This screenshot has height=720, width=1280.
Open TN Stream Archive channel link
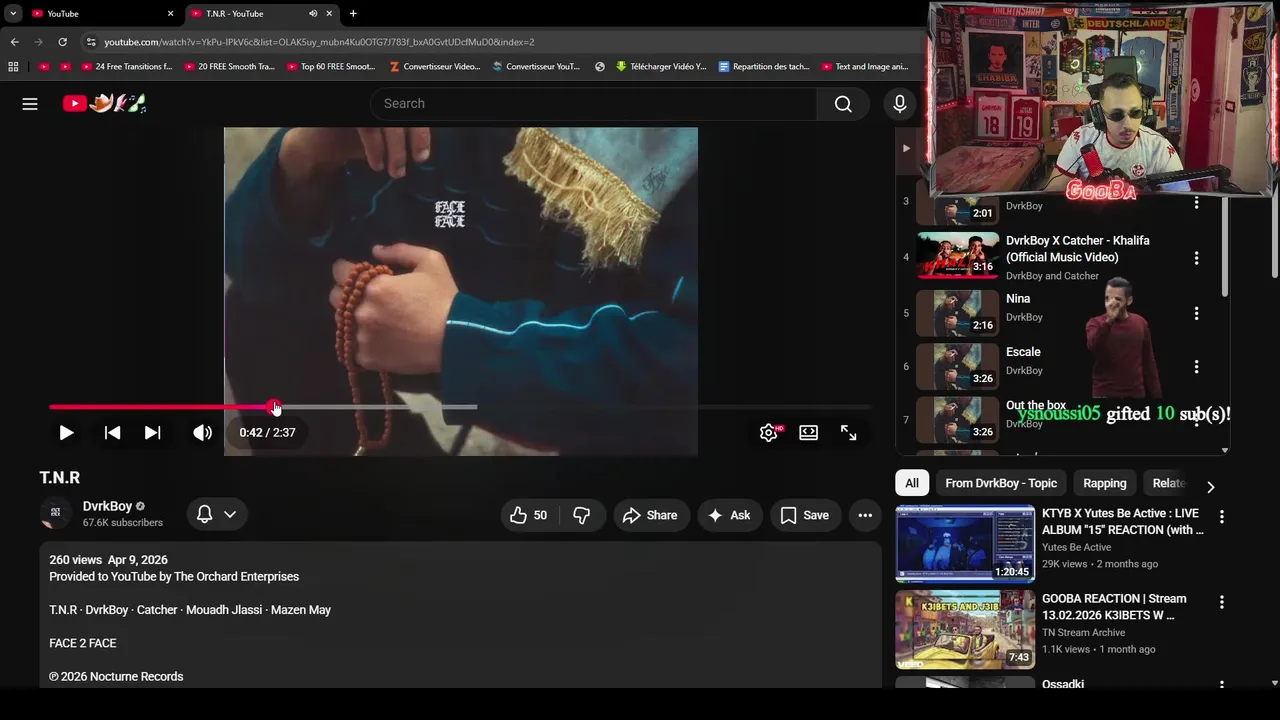1083,632
